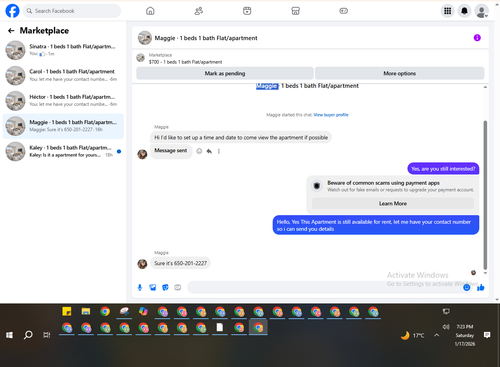
Task: Click Learn More about scams
Action: (x=393, y=203)
